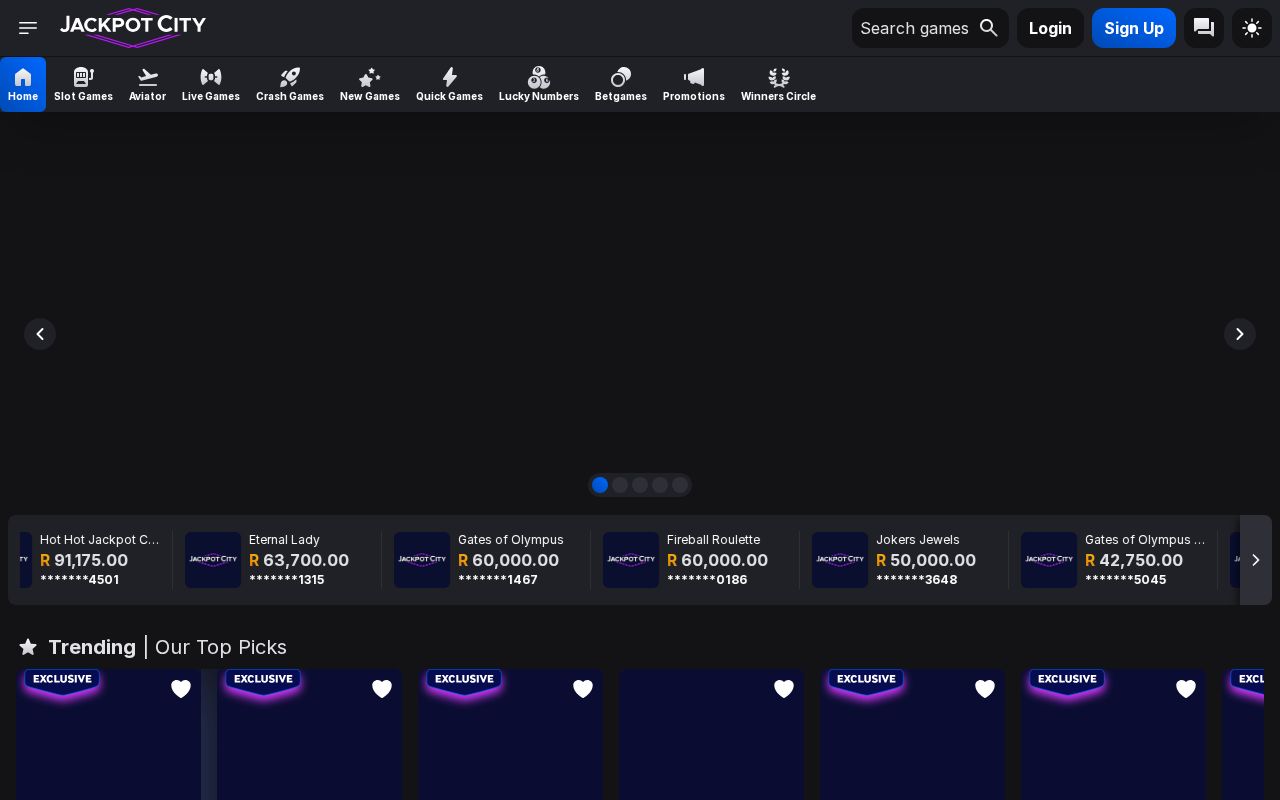Image resolution: width=1280 pixels, height=800 pixels.
Task: Open the Live Games section
Action: tap(211, 84)
